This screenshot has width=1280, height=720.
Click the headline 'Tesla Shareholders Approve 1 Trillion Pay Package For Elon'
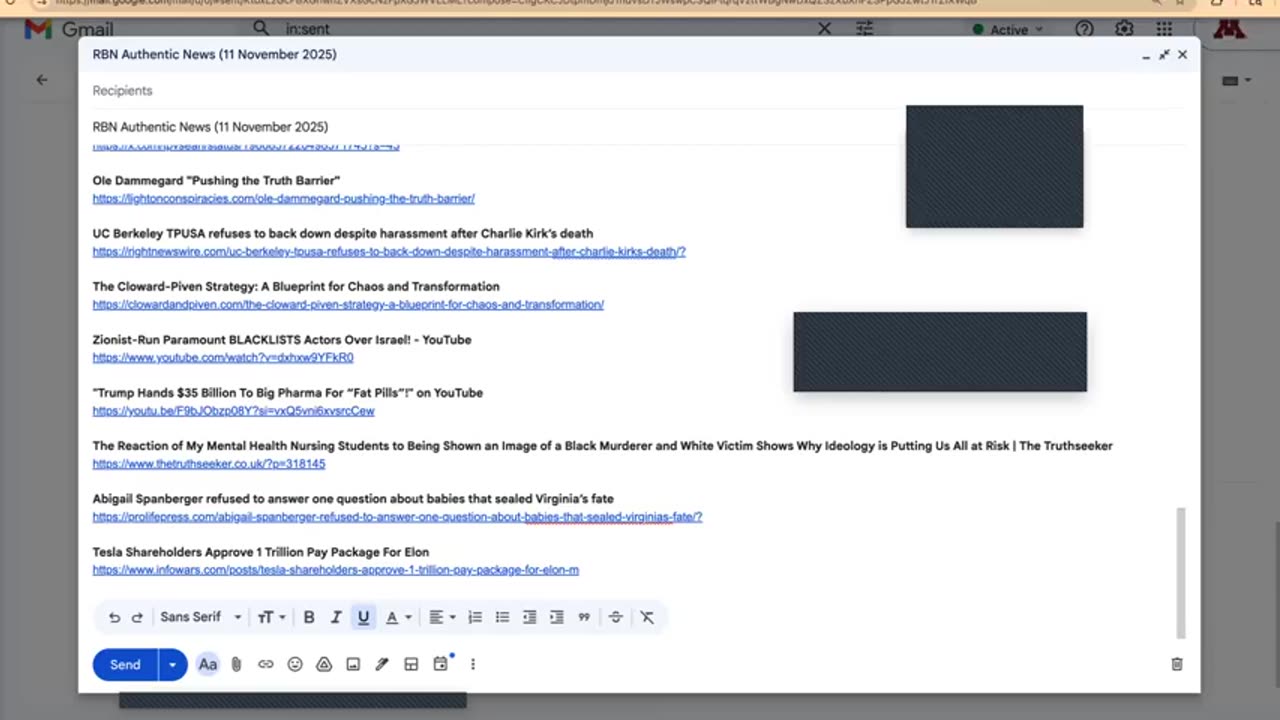(261, 552)
